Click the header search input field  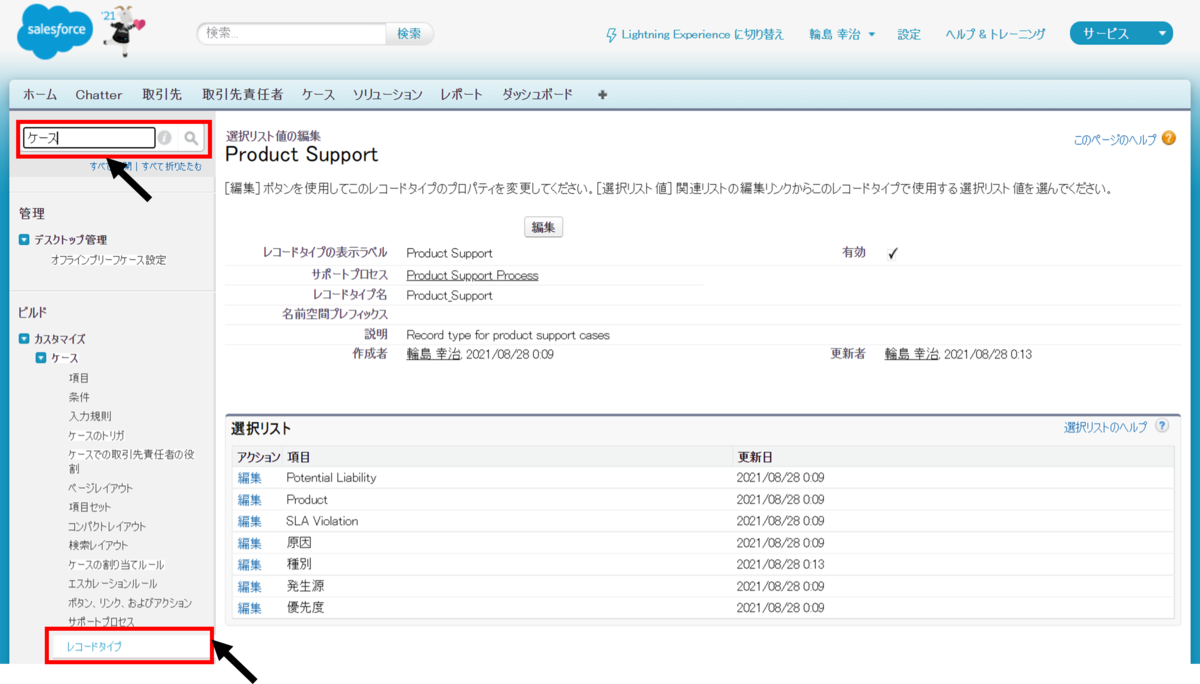click(x=291, y=34)
